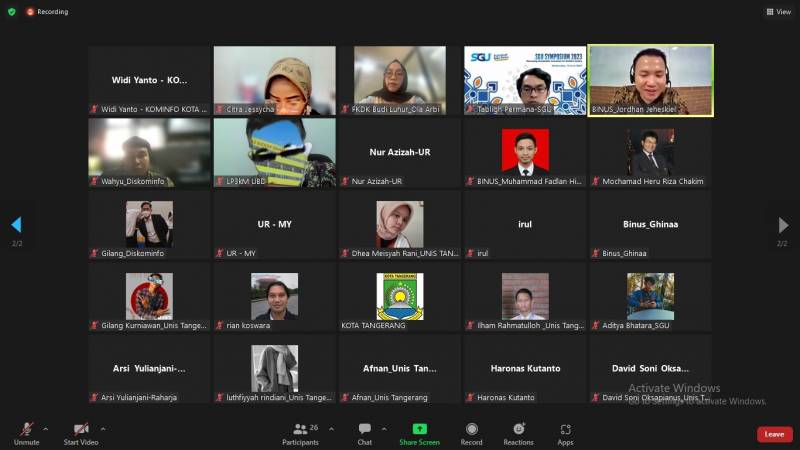The height and width of the screenshot is (450, 800).
Task: Go to previous gallery page with left arrow
Action: point(16,225)
